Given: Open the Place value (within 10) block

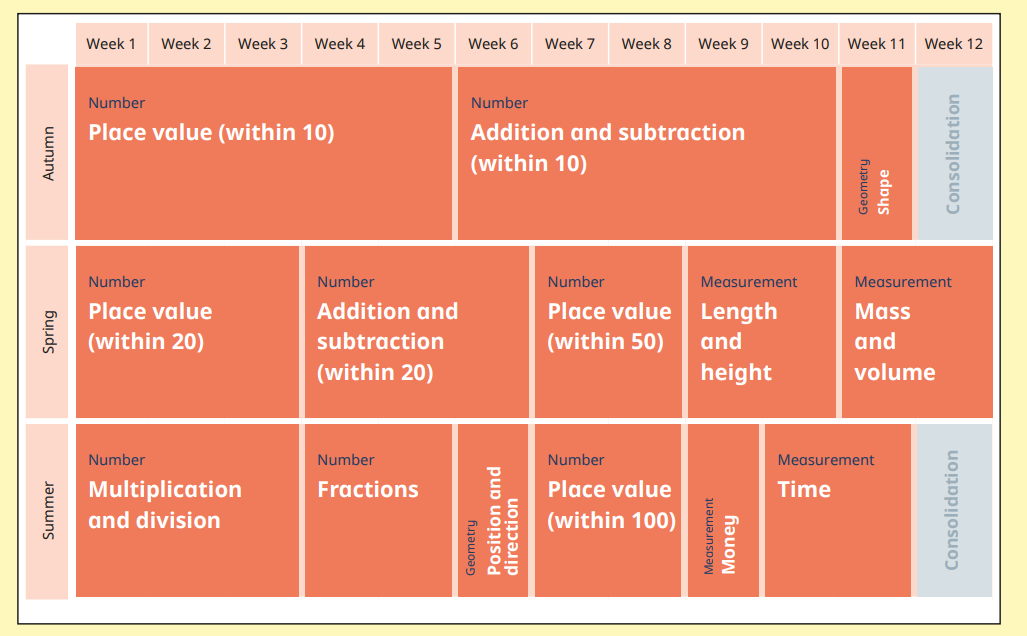Looking at the screenshot, I should tap(263, 153).
